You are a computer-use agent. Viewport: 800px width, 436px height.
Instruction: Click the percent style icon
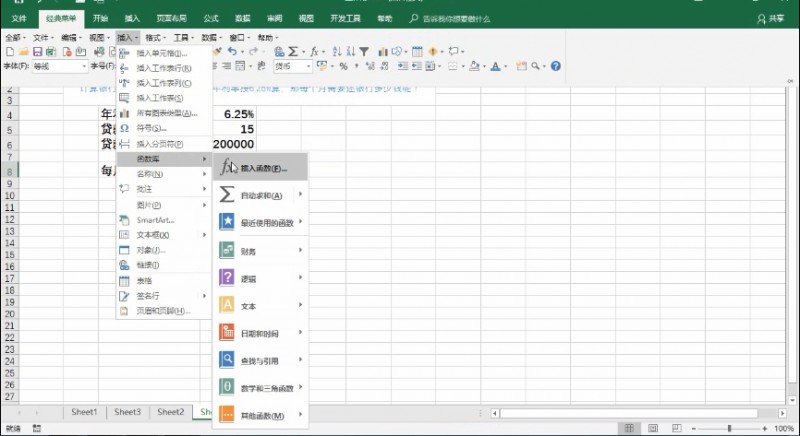[343, 66]
